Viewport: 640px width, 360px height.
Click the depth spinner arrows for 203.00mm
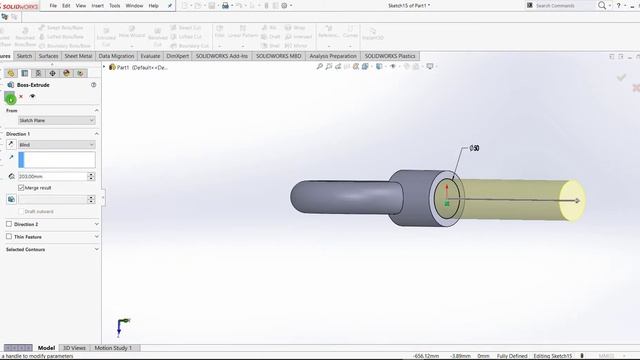click(91, 176)
